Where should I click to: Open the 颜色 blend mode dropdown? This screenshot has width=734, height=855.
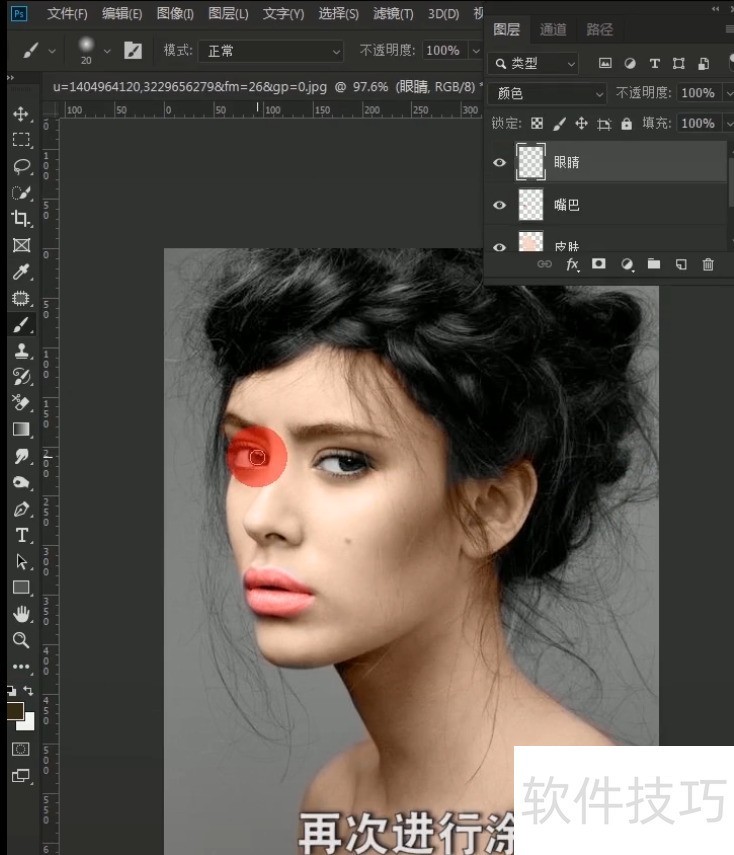pyautogui.click(x=549, y=93)
